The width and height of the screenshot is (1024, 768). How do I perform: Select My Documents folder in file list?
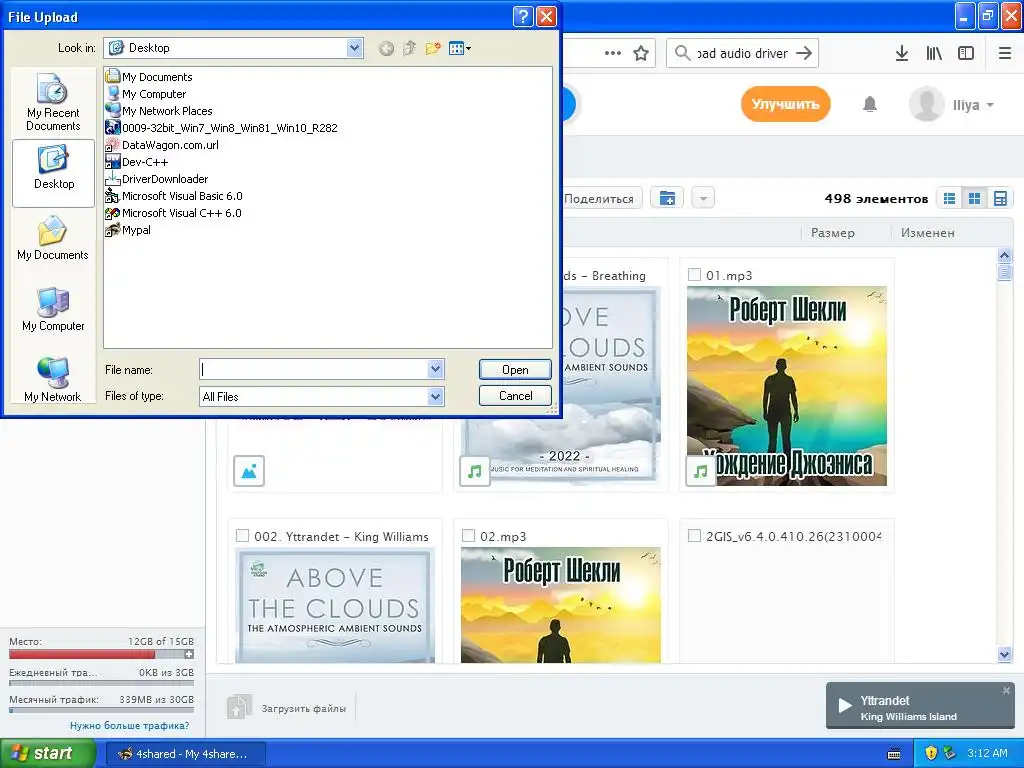(x=149, y=77)
